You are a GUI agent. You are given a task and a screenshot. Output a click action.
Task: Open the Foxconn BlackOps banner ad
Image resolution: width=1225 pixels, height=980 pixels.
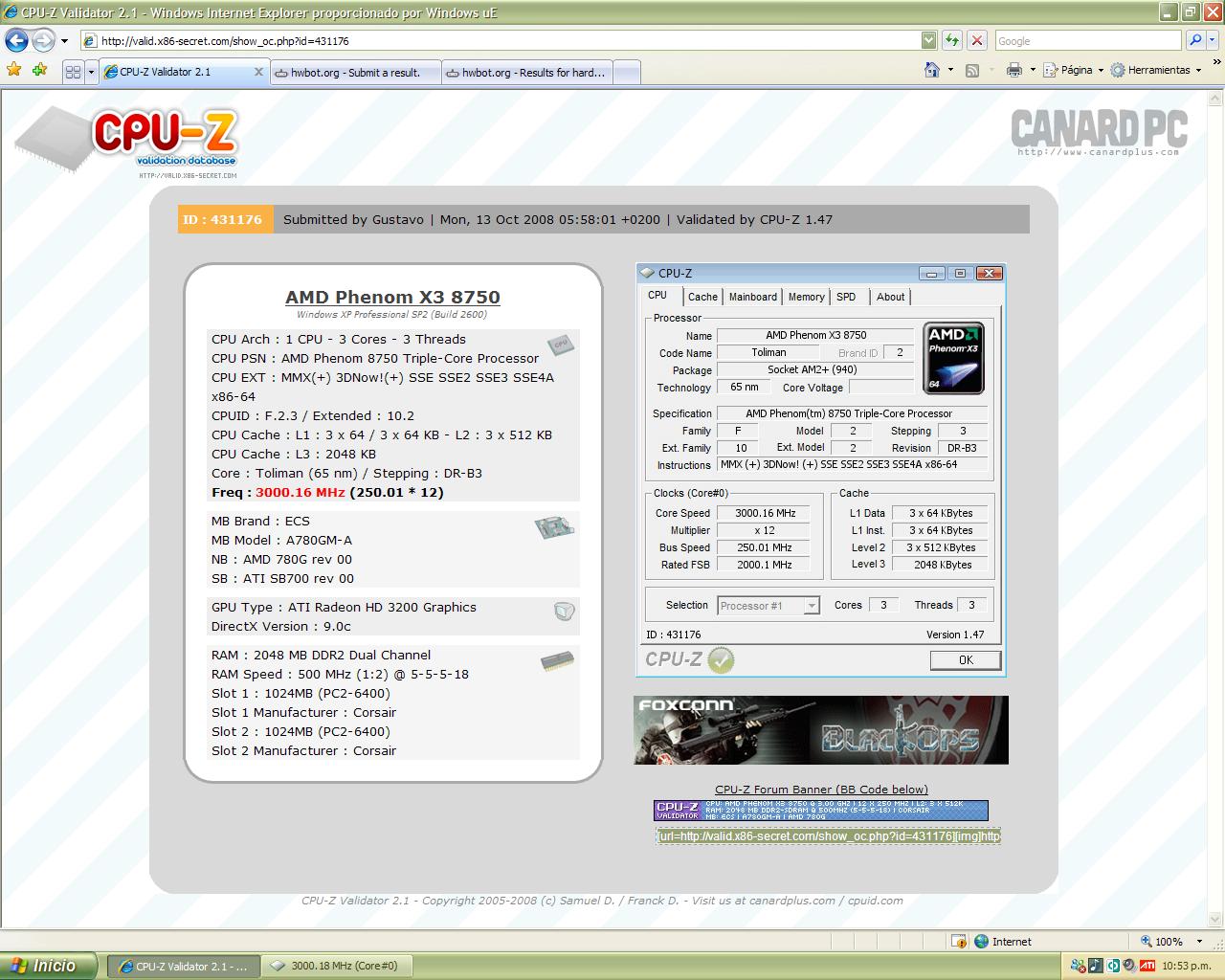(x=820, y=730)
